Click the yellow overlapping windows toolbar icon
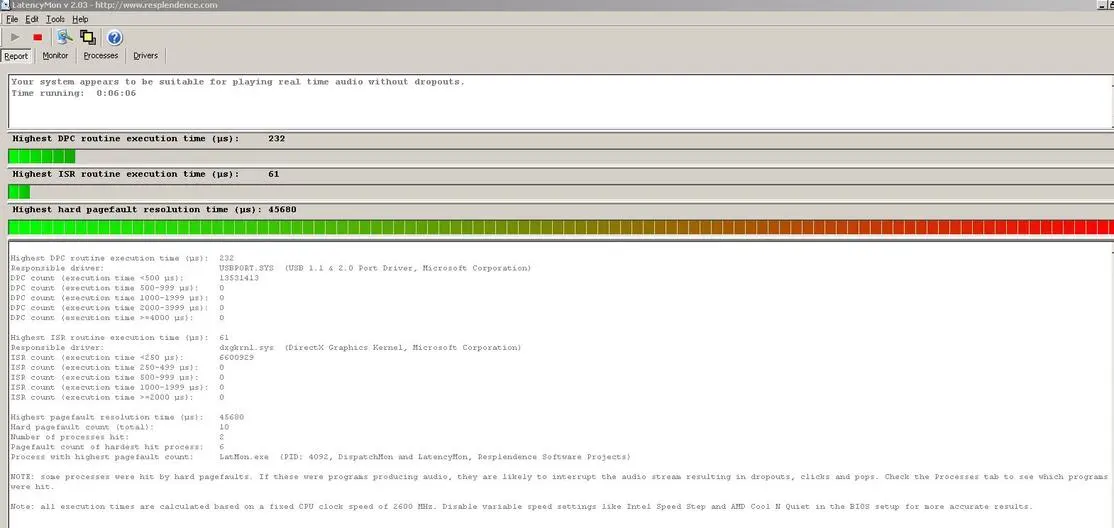 (88, 38)
